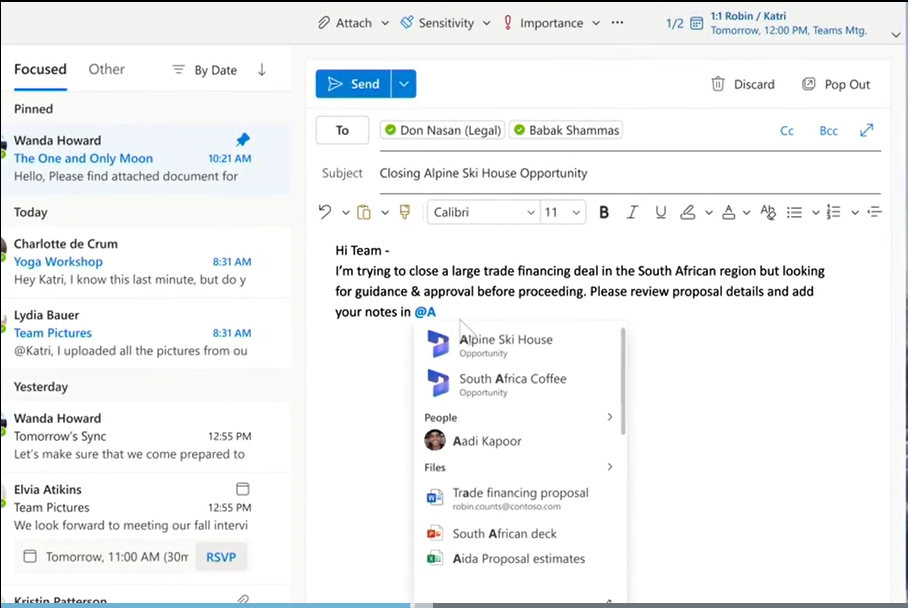Toggle Bold formatting
The height and width of the screenshot is (608, 908).
point(604,213)
